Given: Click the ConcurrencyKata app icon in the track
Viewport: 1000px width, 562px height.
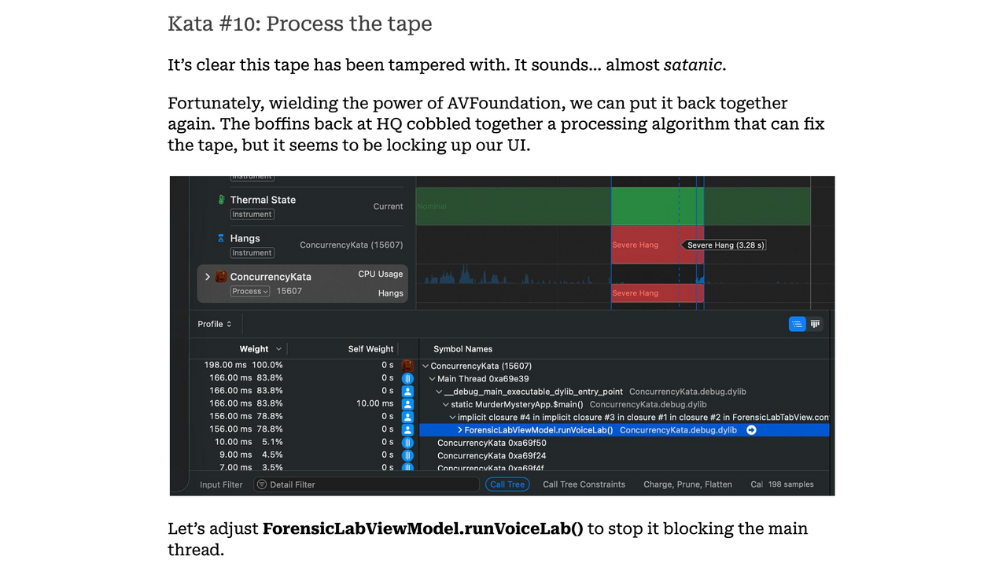Looking at the screenshot, I should coord(221,277).
